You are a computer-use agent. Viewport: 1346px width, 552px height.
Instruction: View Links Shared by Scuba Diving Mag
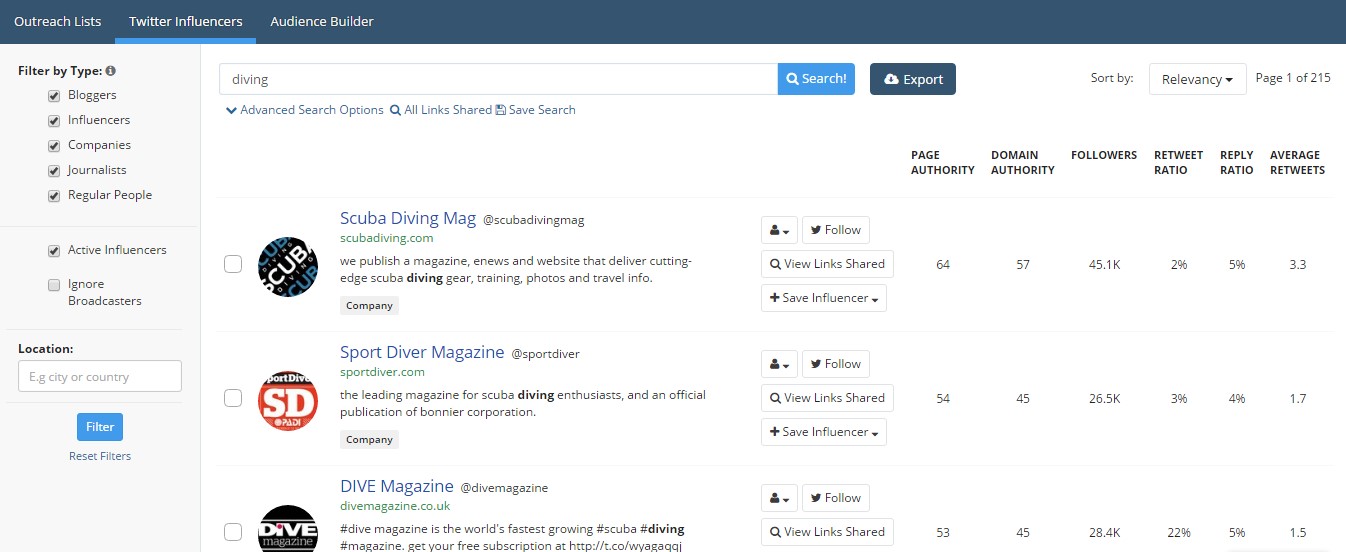tap(827, 264)
